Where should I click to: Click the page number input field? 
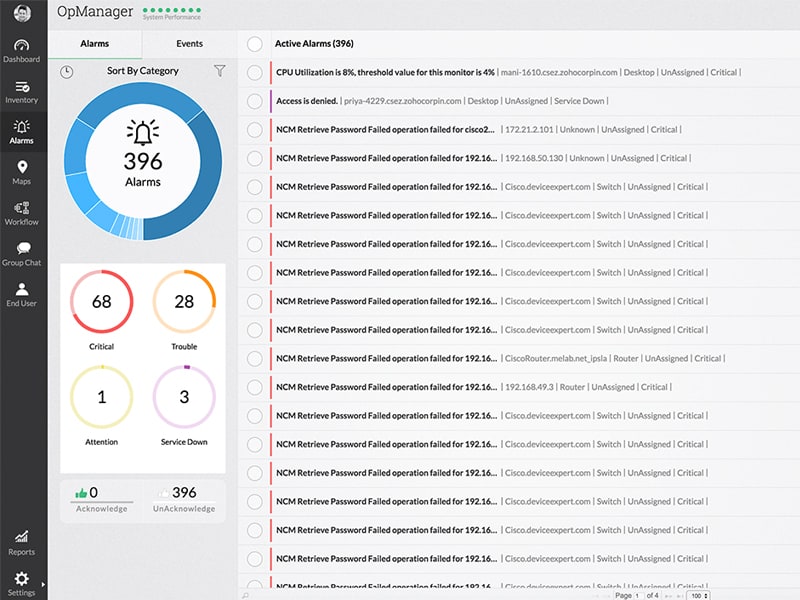point(636,595)
